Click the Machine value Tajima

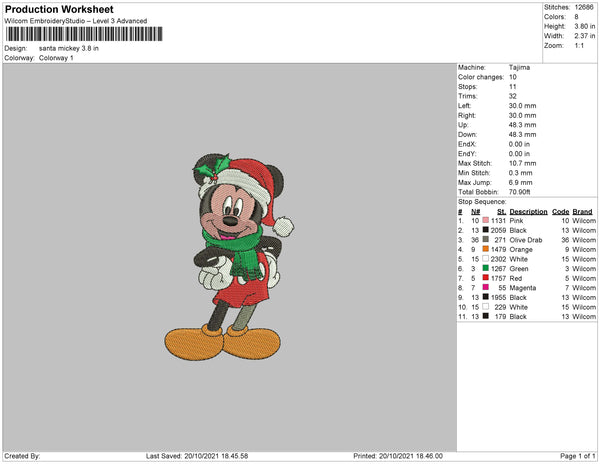519,67
